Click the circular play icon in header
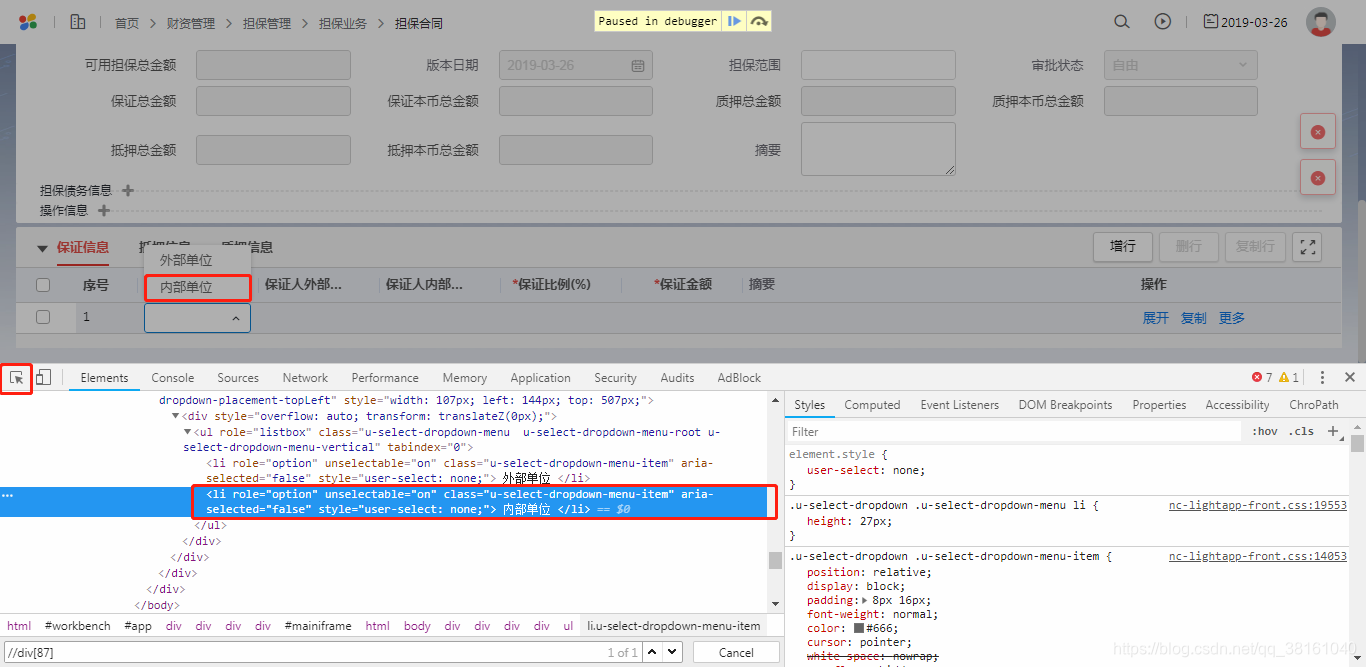 [x=1162, y=21]
